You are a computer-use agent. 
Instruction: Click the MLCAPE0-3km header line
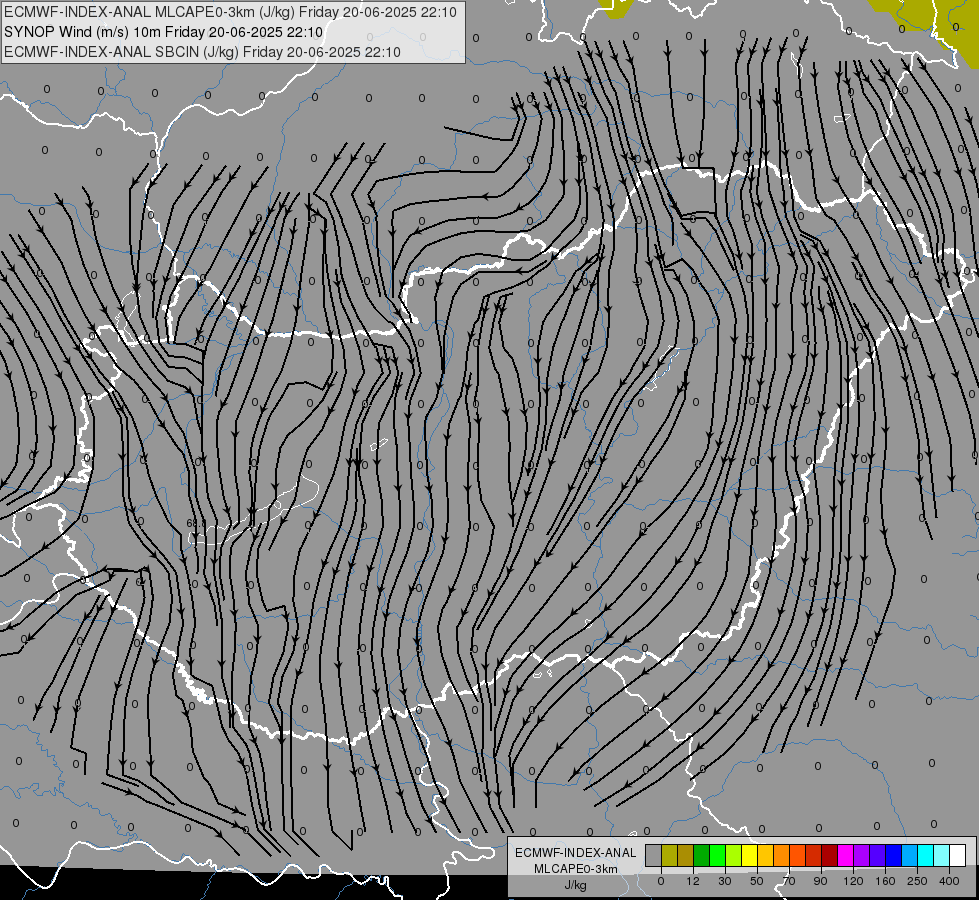click(230, 12)
